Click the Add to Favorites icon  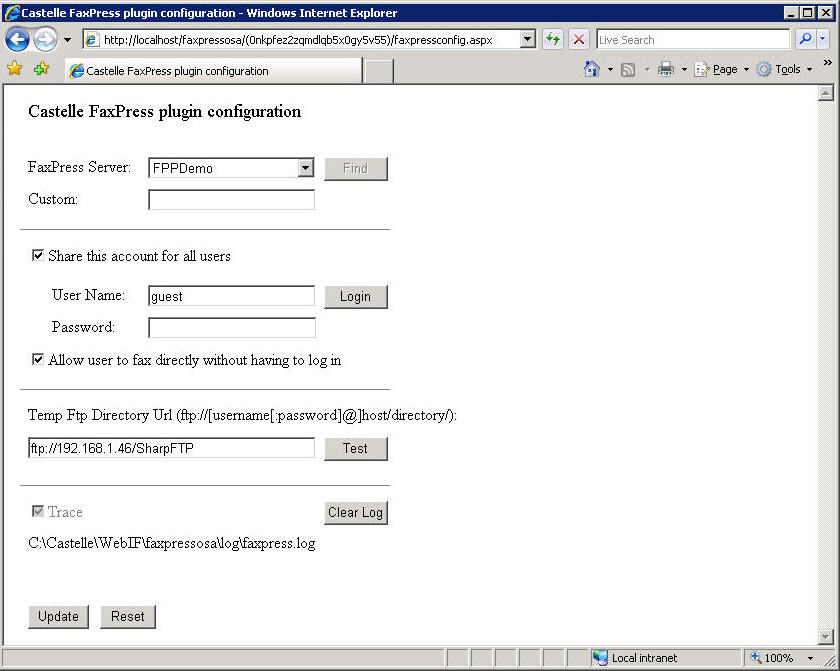pos(41,69)
